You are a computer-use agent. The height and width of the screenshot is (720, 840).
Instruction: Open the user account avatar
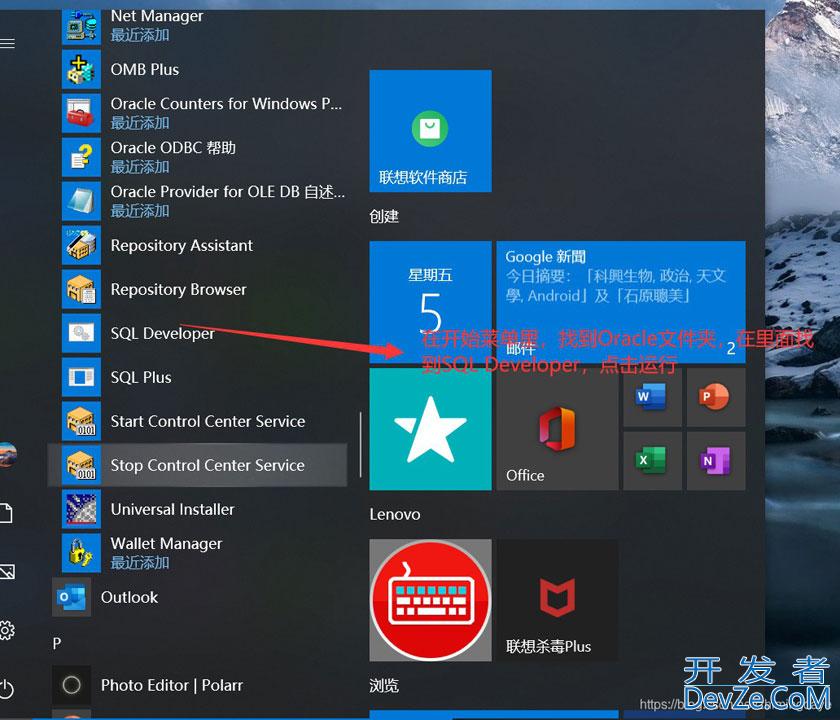pyautogui.click(x=8, y=455)
